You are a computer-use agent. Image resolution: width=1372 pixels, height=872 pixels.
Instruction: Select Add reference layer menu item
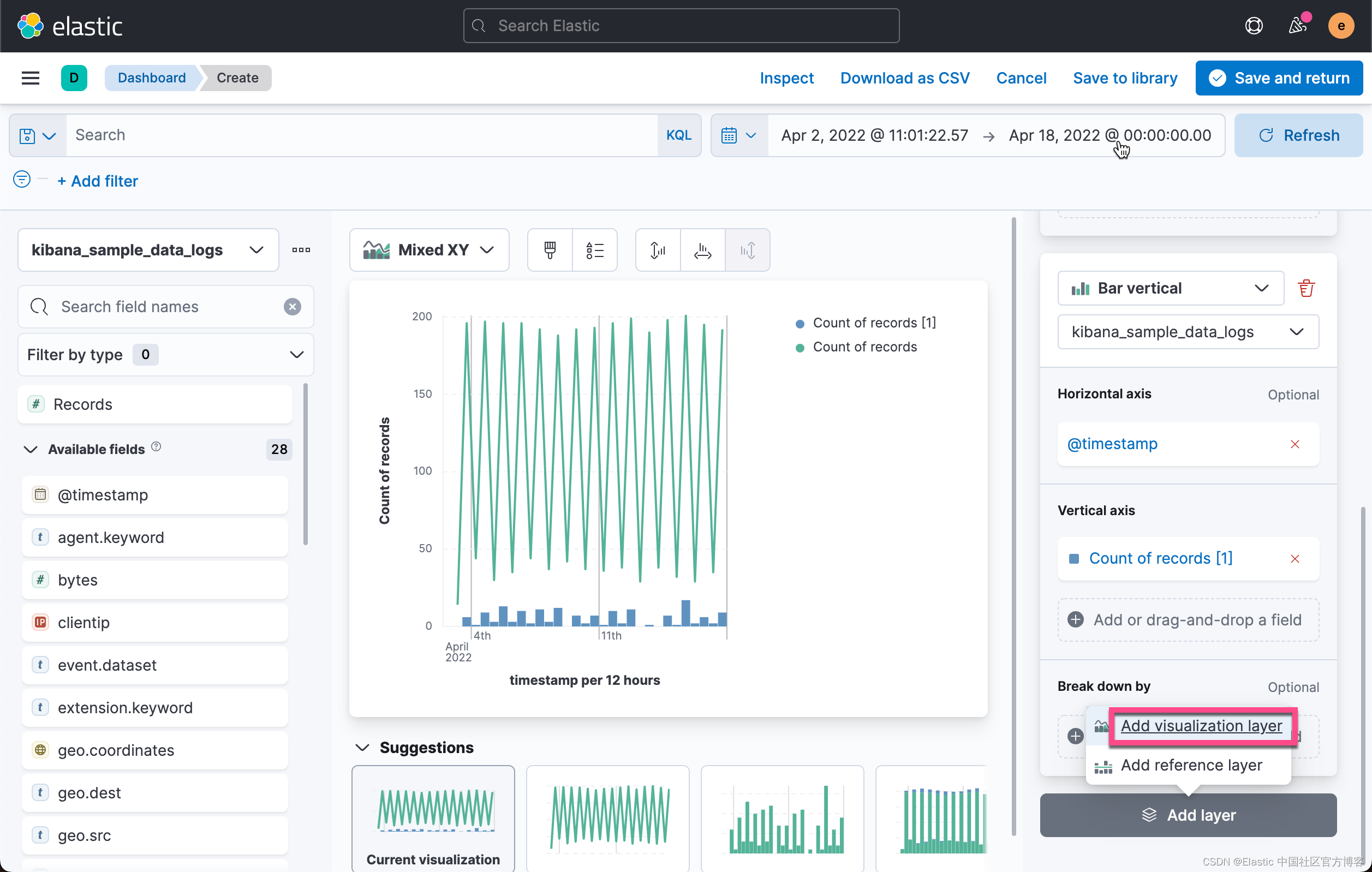(1191, 765)
